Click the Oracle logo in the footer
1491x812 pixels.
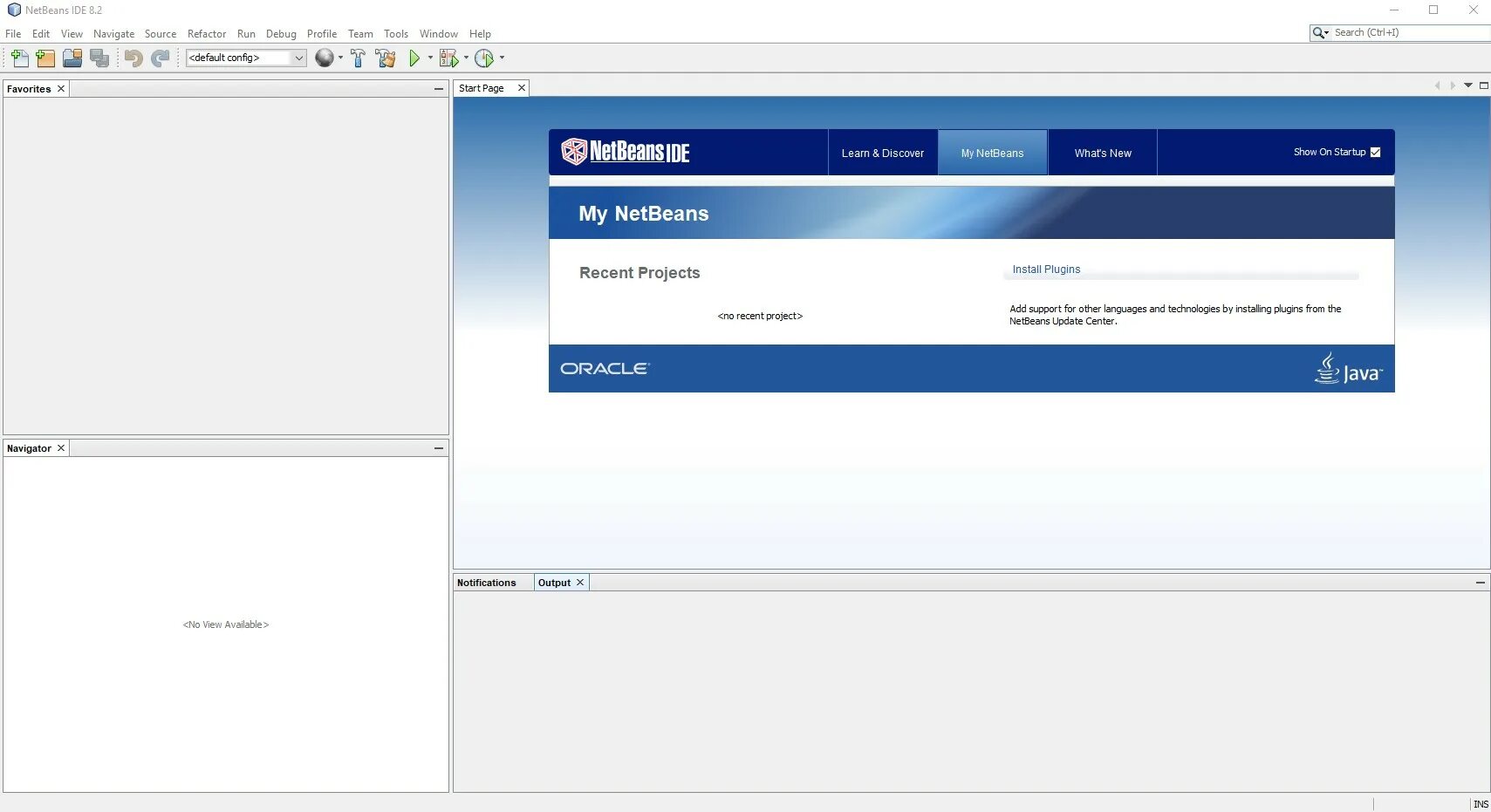605,369
